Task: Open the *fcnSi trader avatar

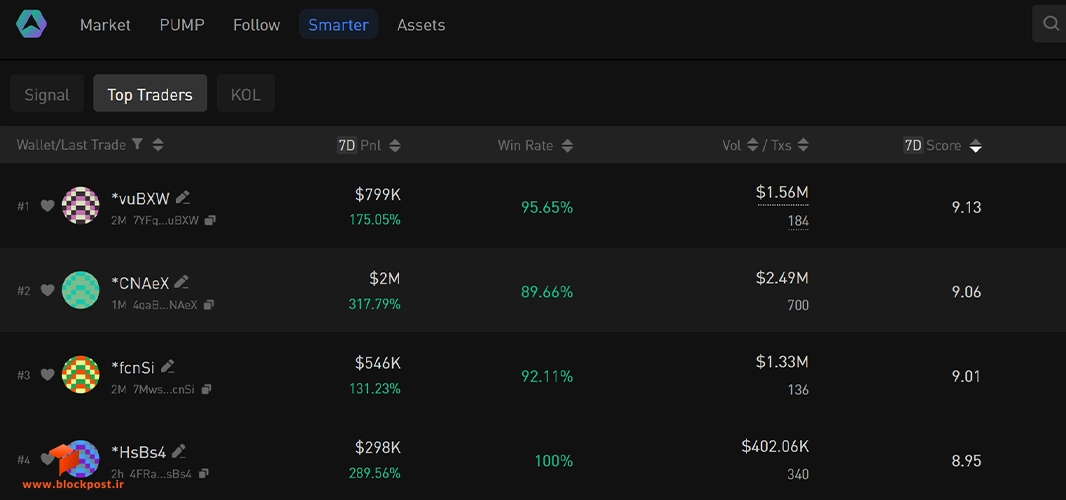Action: tap(80, 374)
